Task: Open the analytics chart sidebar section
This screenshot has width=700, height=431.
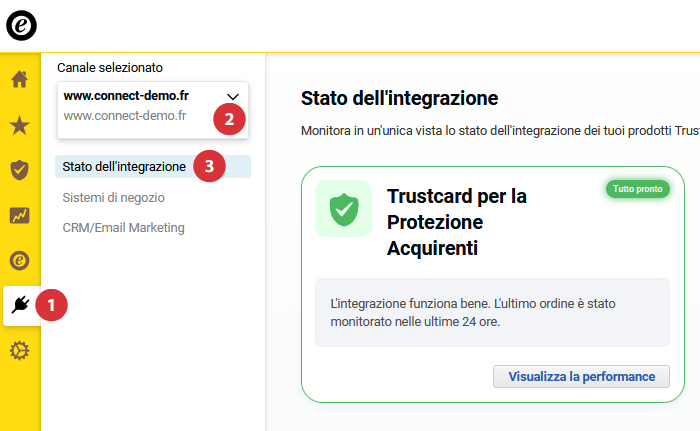Action: pyautogui.click(x=19, y=215)
